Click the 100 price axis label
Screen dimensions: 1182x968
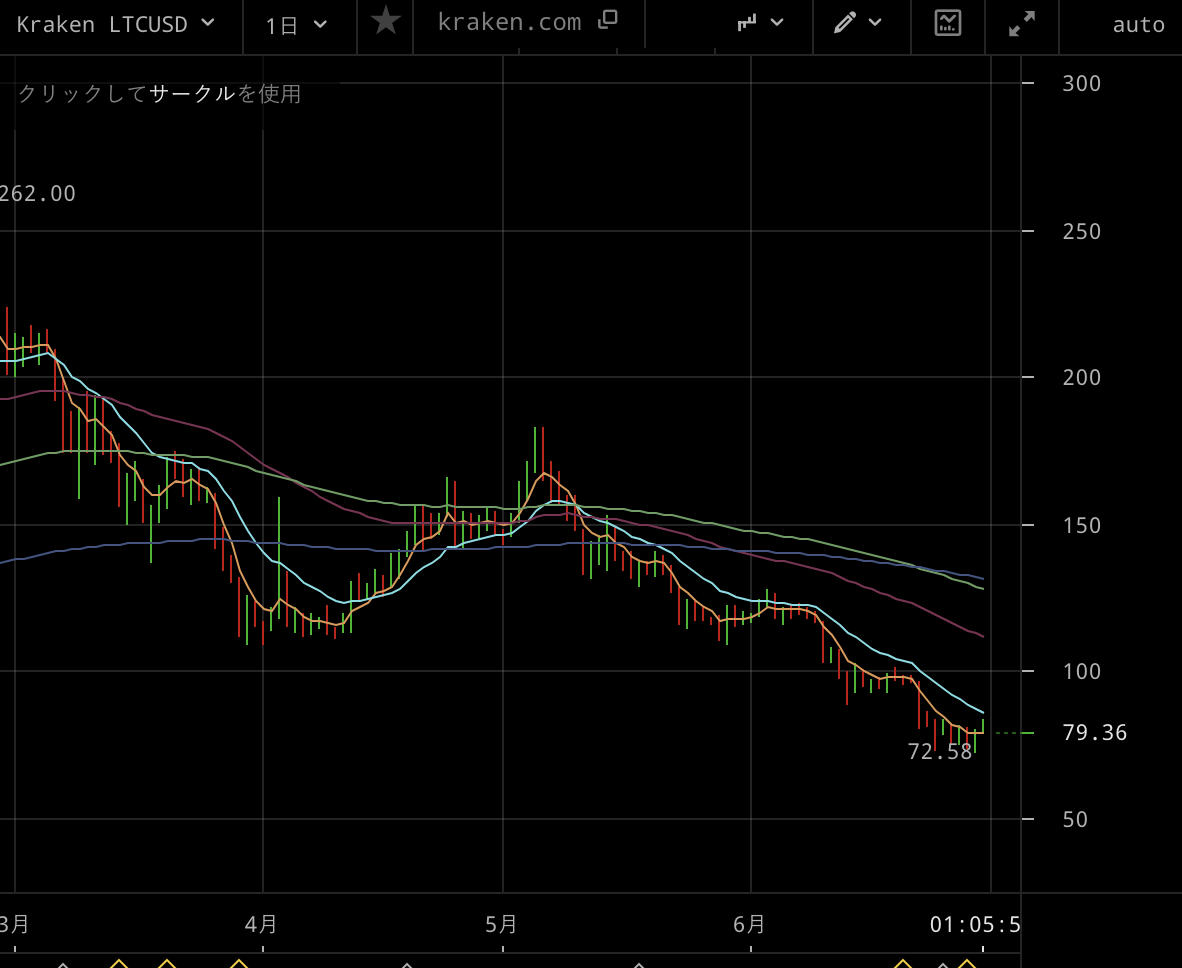1082,671
